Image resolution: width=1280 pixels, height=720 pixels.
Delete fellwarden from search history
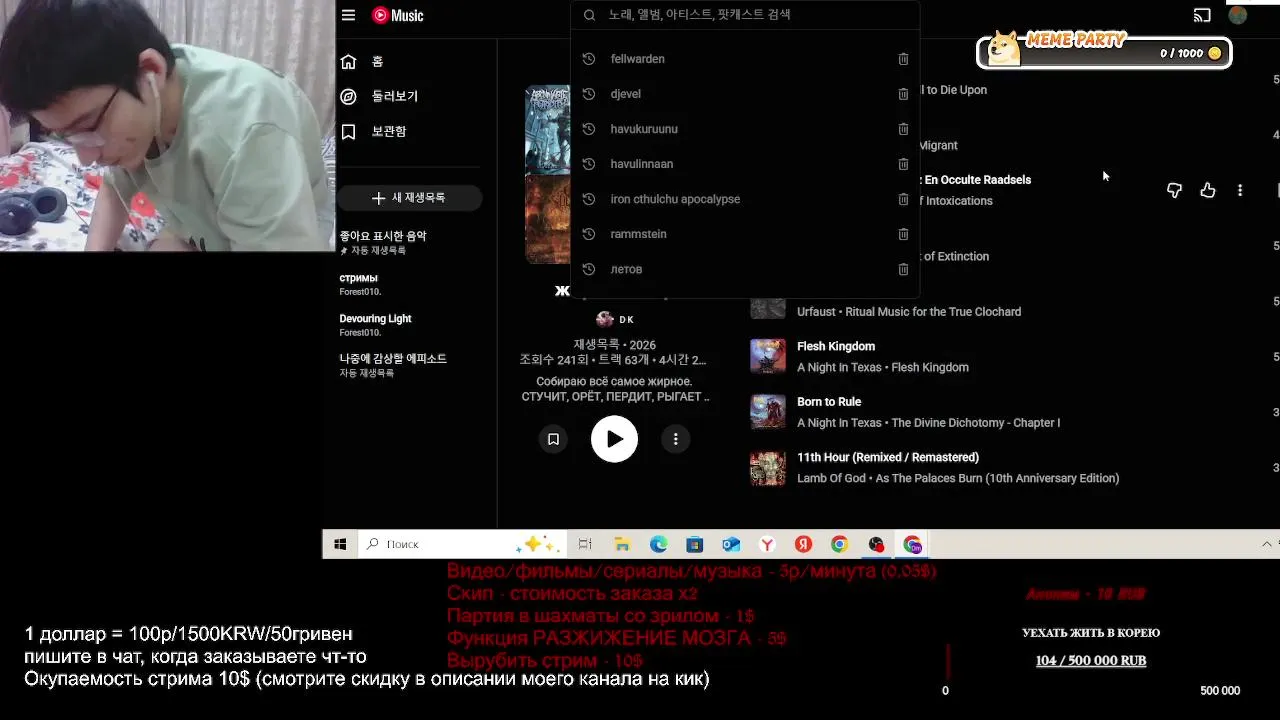[x=903, y=59]
